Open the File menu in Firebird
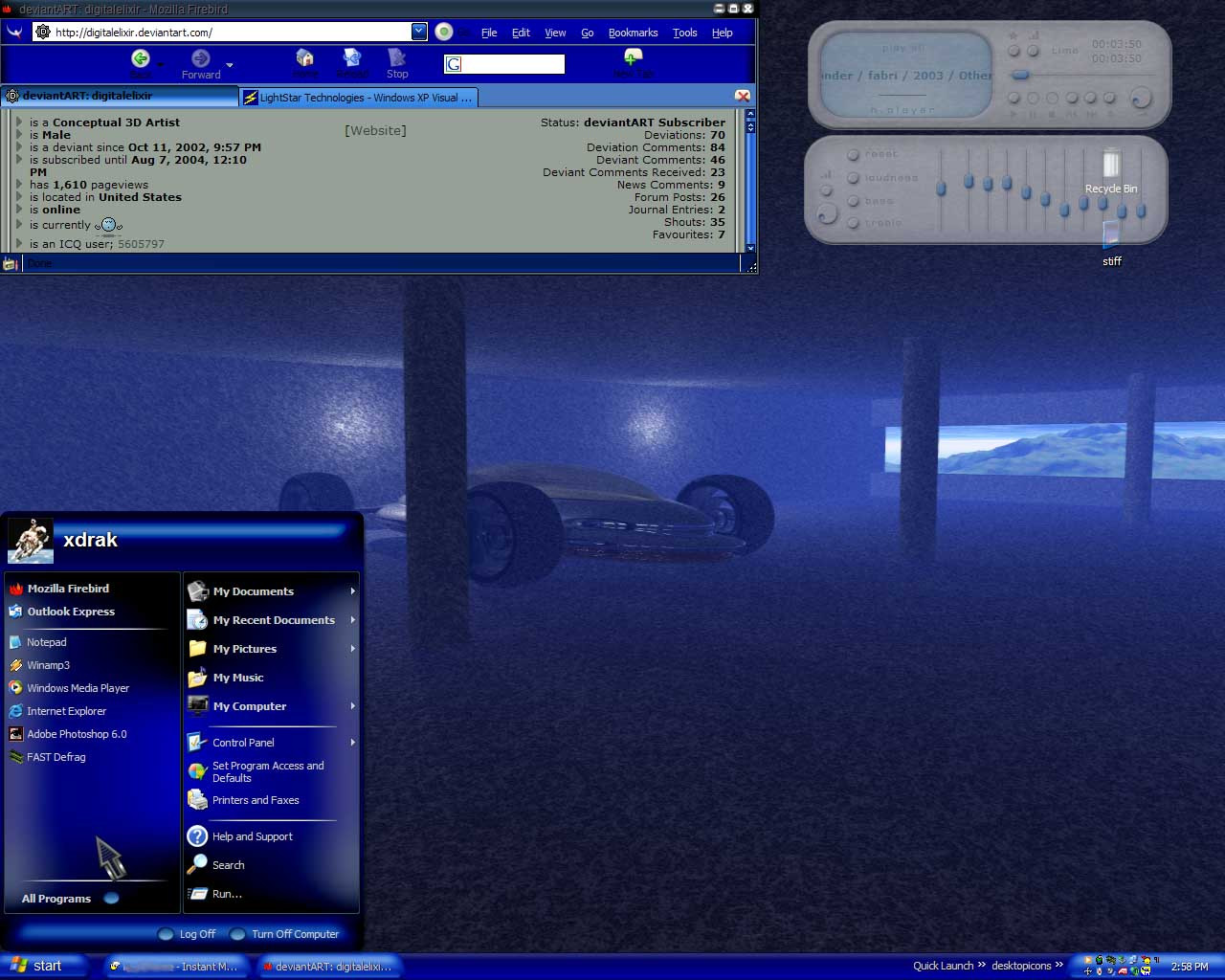Viewport: 1225px width, 980px height. point(489,33)
